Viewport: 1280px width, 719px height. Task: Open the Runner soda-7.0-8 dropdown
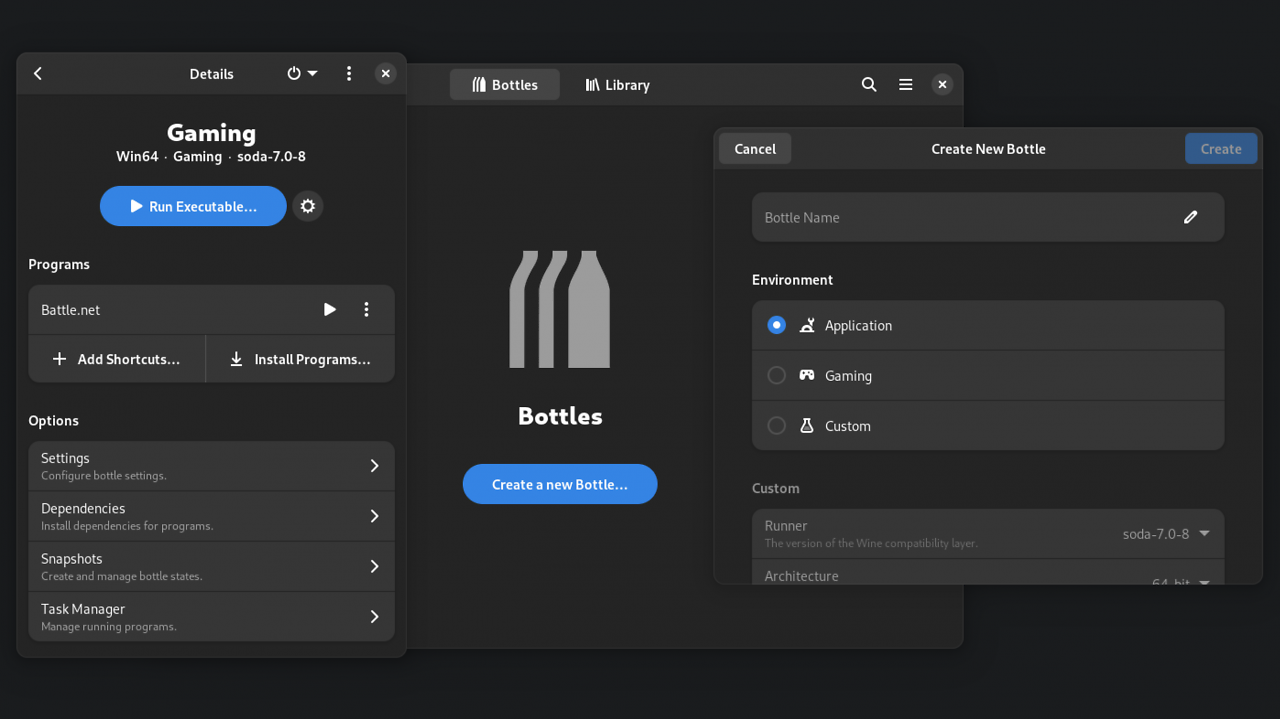point(1166,534)
